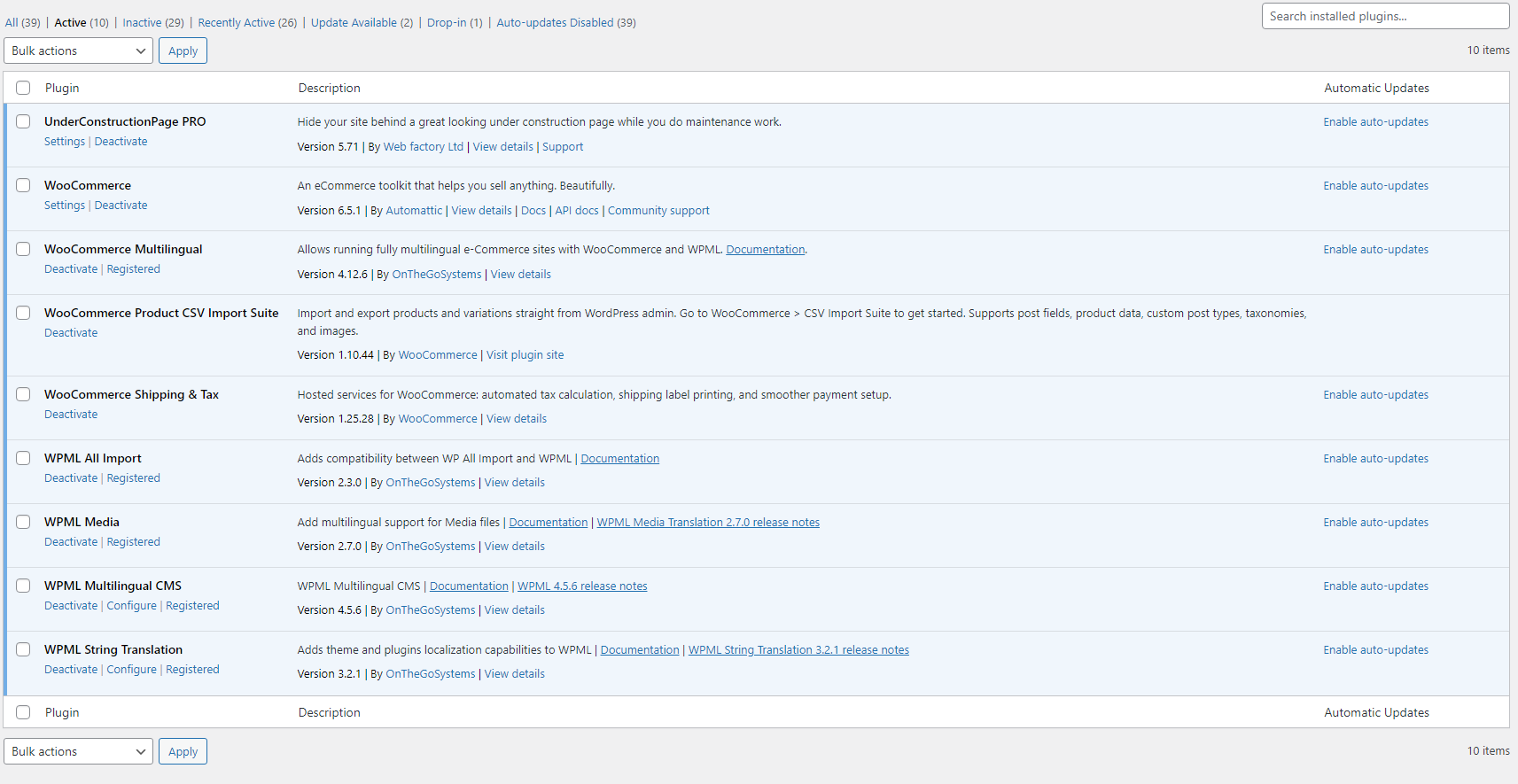Screen dimensions: 1518x784
Task: Open Settings for UnderConstructionPage PRO
Action: tap(65, 142)
